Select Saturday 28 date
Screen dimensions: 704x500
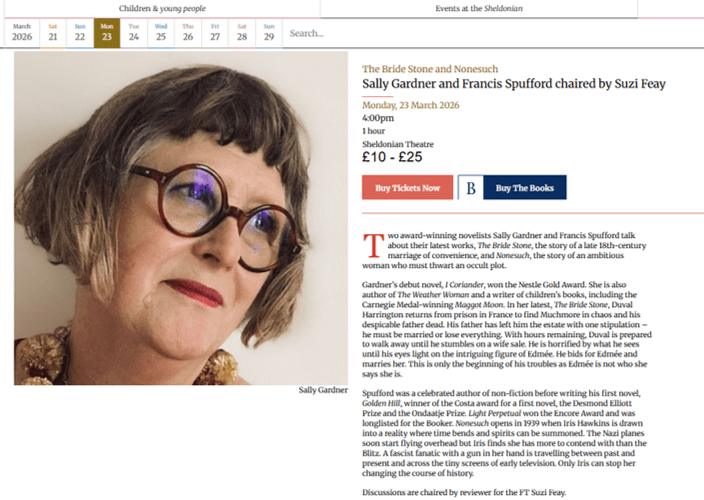click(x=241, y=33)
